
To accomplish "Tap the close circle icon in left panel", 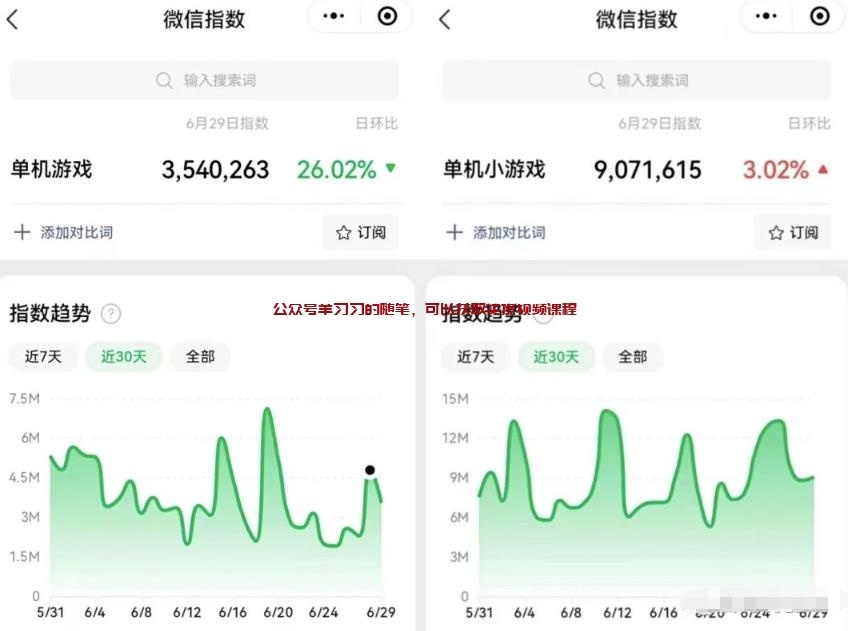I will (x=387, y=16).
